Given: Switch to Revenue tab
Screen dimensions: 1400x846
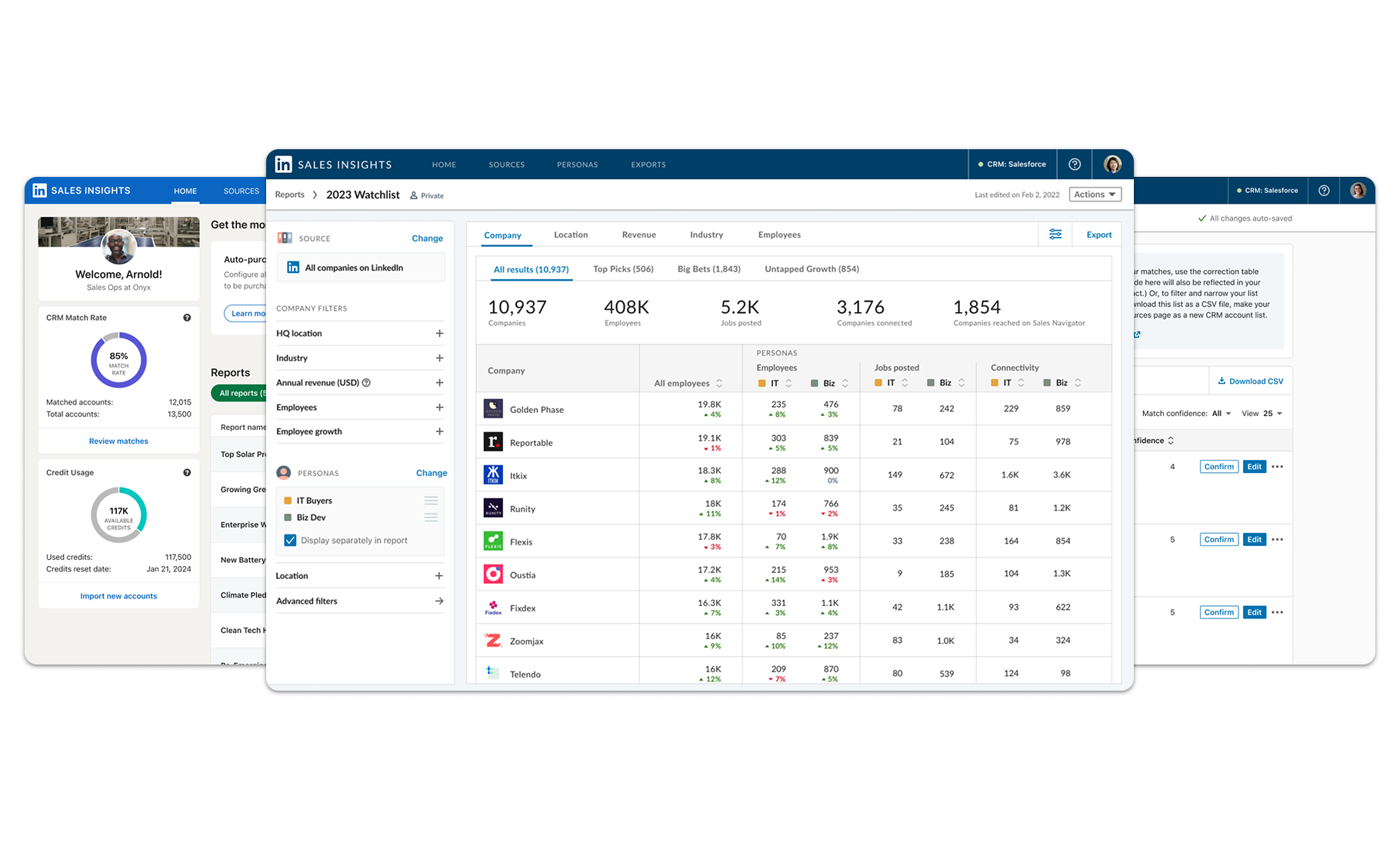Looking at the screenshot, I should click(639, 235).
